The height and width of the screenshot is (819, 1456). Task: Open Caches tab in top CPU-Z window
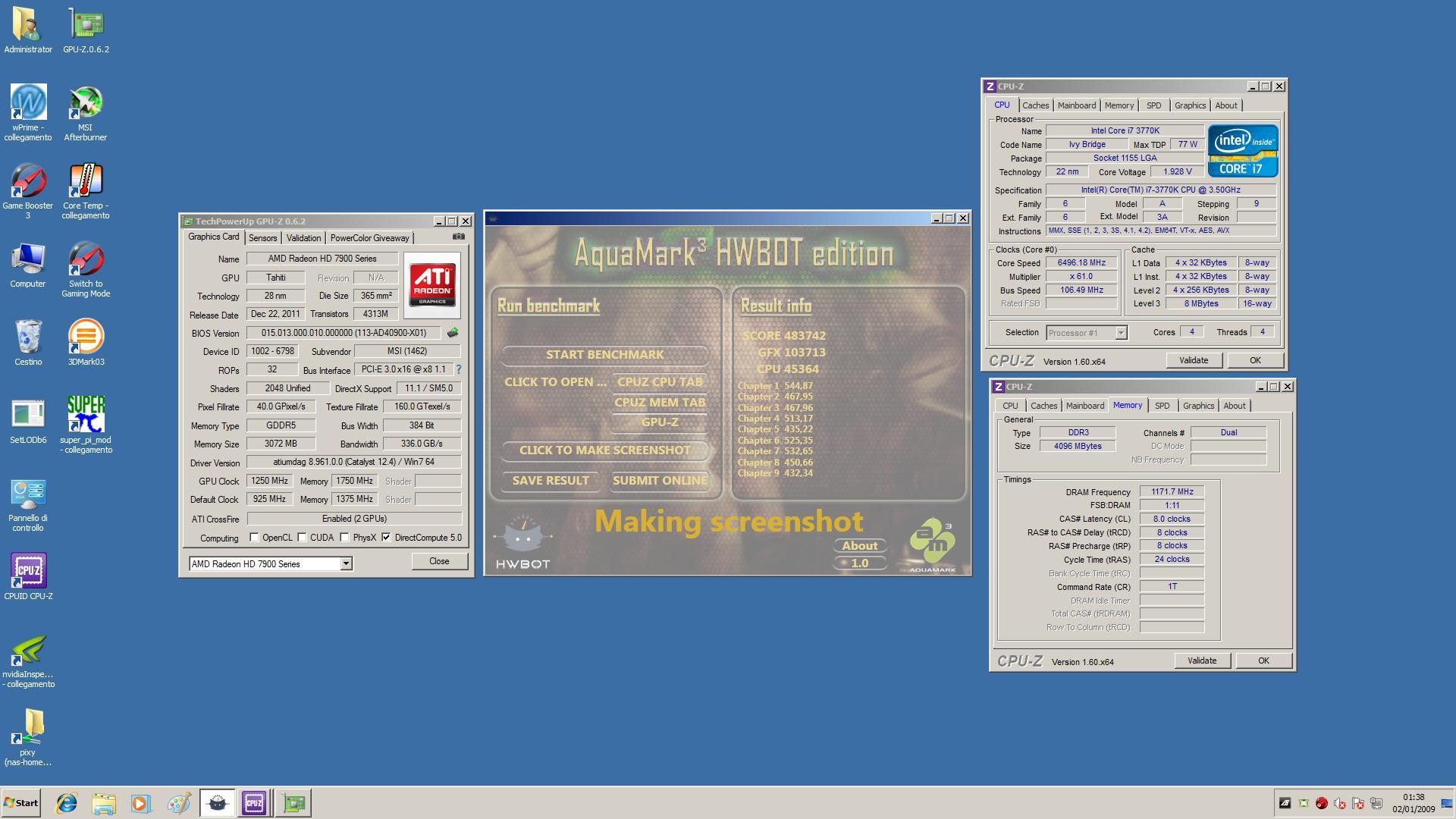(x=1035, y=105)
